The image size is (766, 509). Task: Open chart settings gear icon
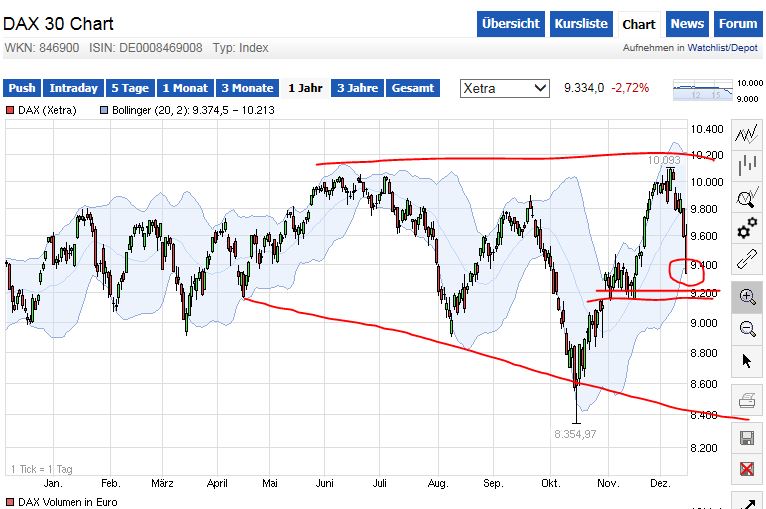coord(746,230)
